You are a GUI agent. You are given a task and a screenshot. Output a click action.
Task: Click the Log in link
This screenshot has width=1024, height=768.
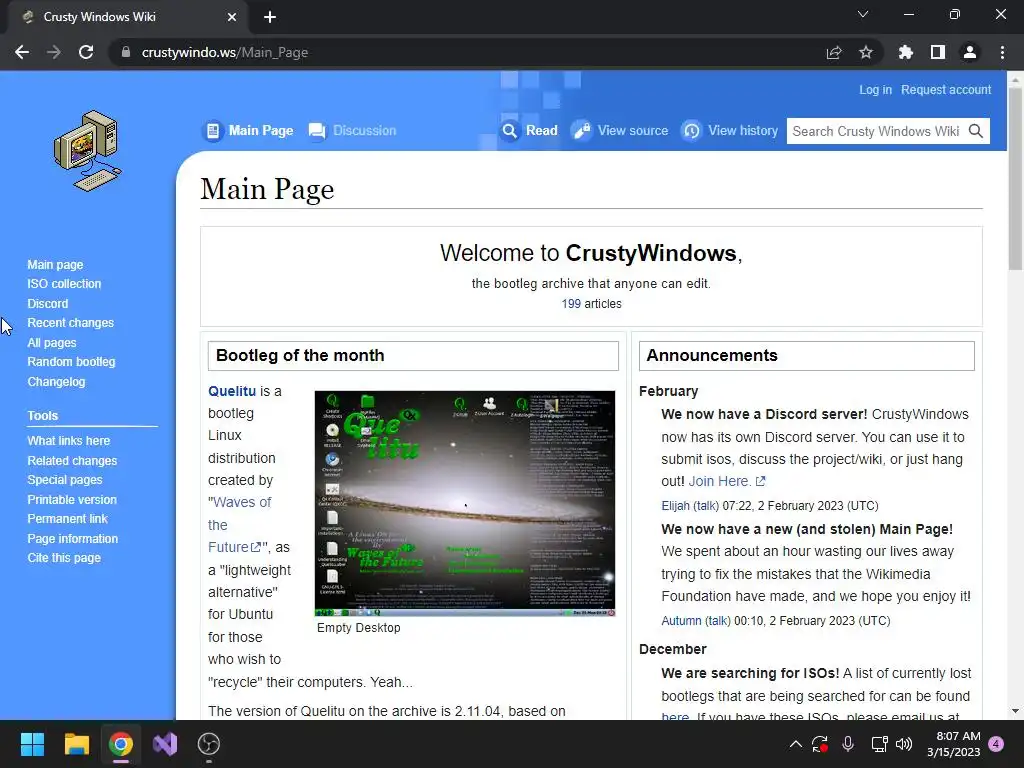[875, 90]
